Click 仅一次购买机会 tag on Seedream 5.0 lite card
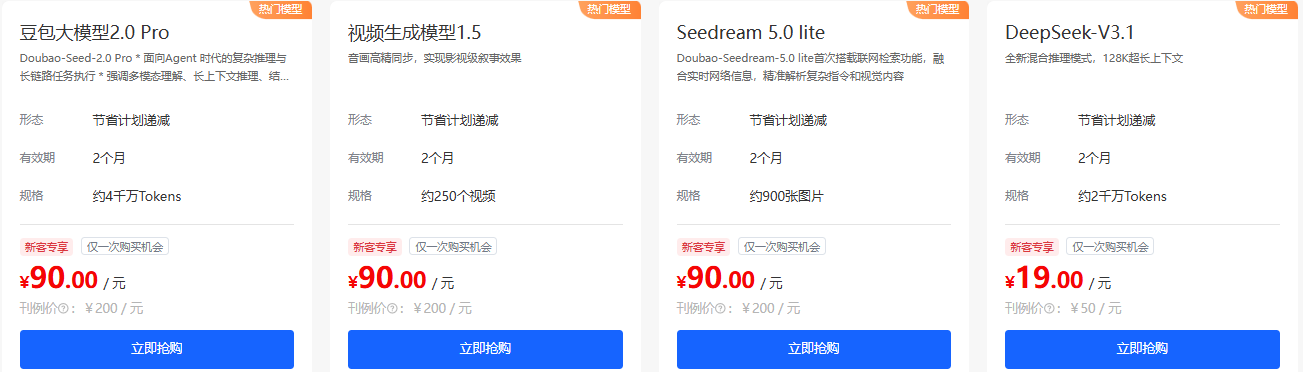1303x372 pixels. click(782, 247)
